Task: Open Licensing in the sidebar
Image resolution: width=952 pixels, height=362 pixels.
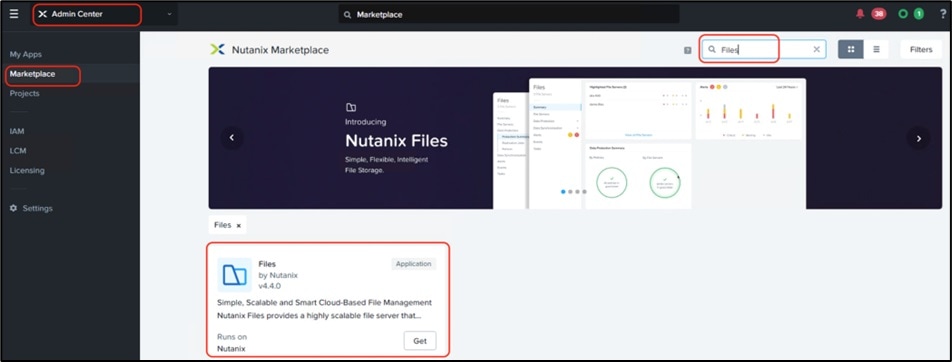Action: [27, 171]
